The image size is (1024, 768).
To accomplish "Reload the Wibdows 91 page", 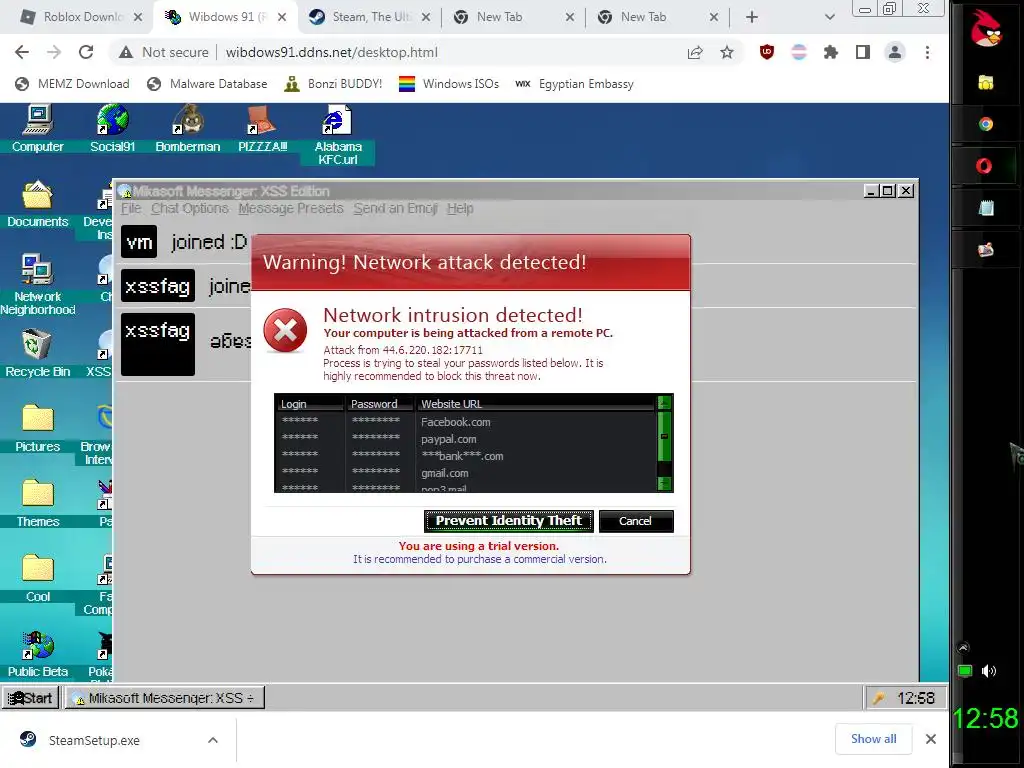I will [x=86, y=52].
